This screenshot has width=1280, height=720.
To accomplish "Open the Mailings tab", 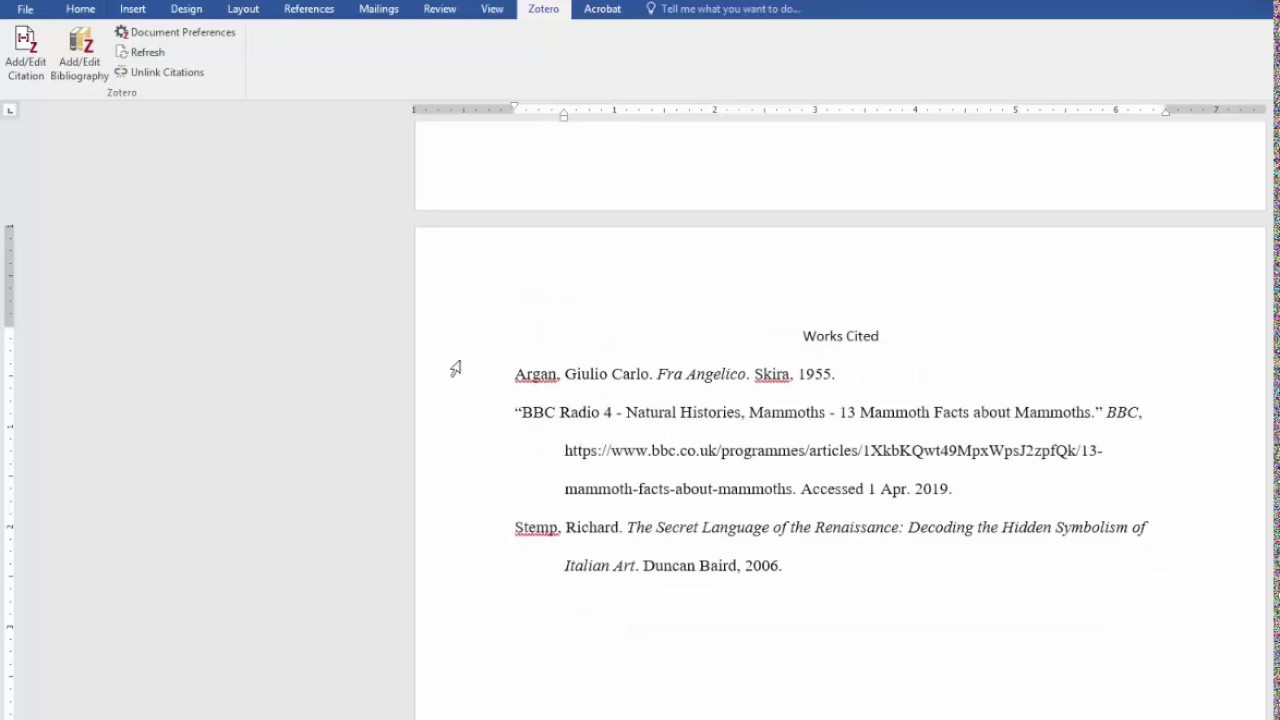I will coord(379,9).
